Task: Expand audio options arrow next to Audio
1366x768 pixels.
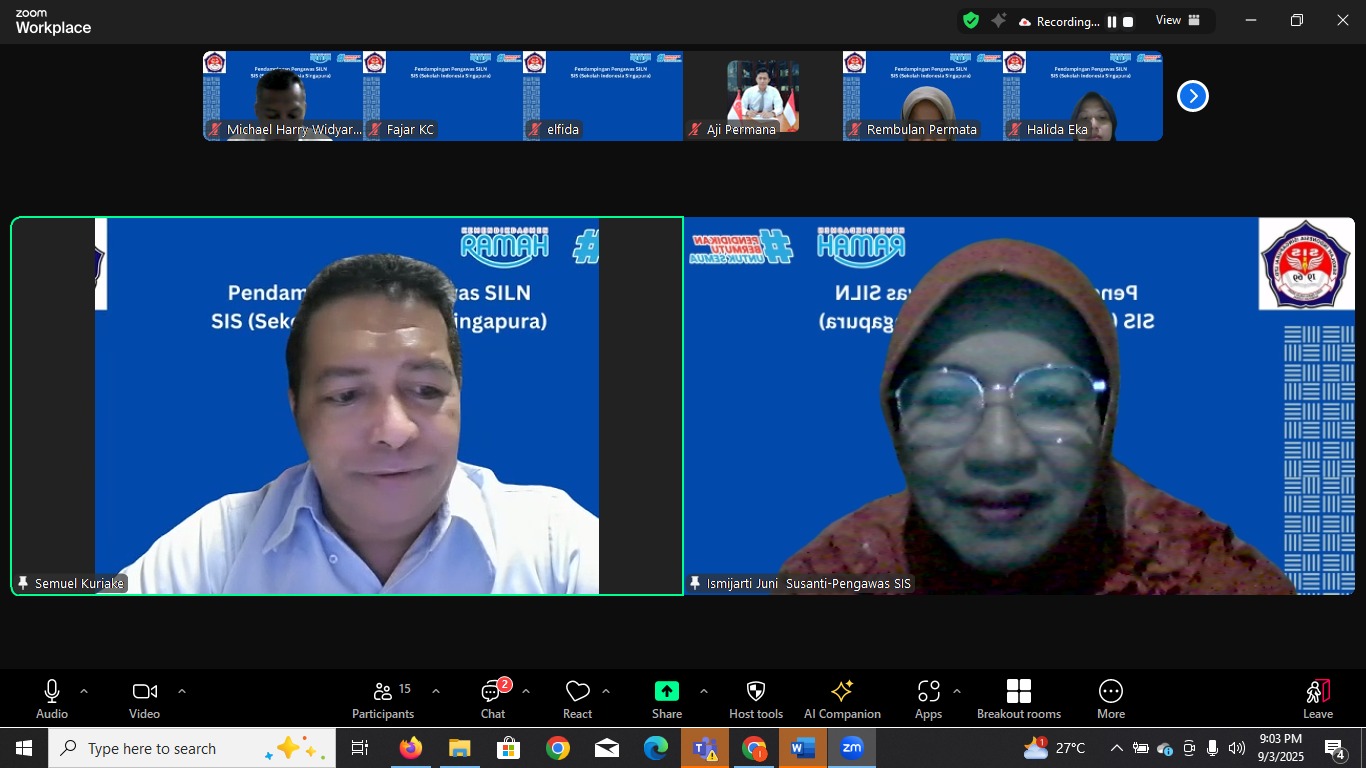Action: [x=84, y=691]
